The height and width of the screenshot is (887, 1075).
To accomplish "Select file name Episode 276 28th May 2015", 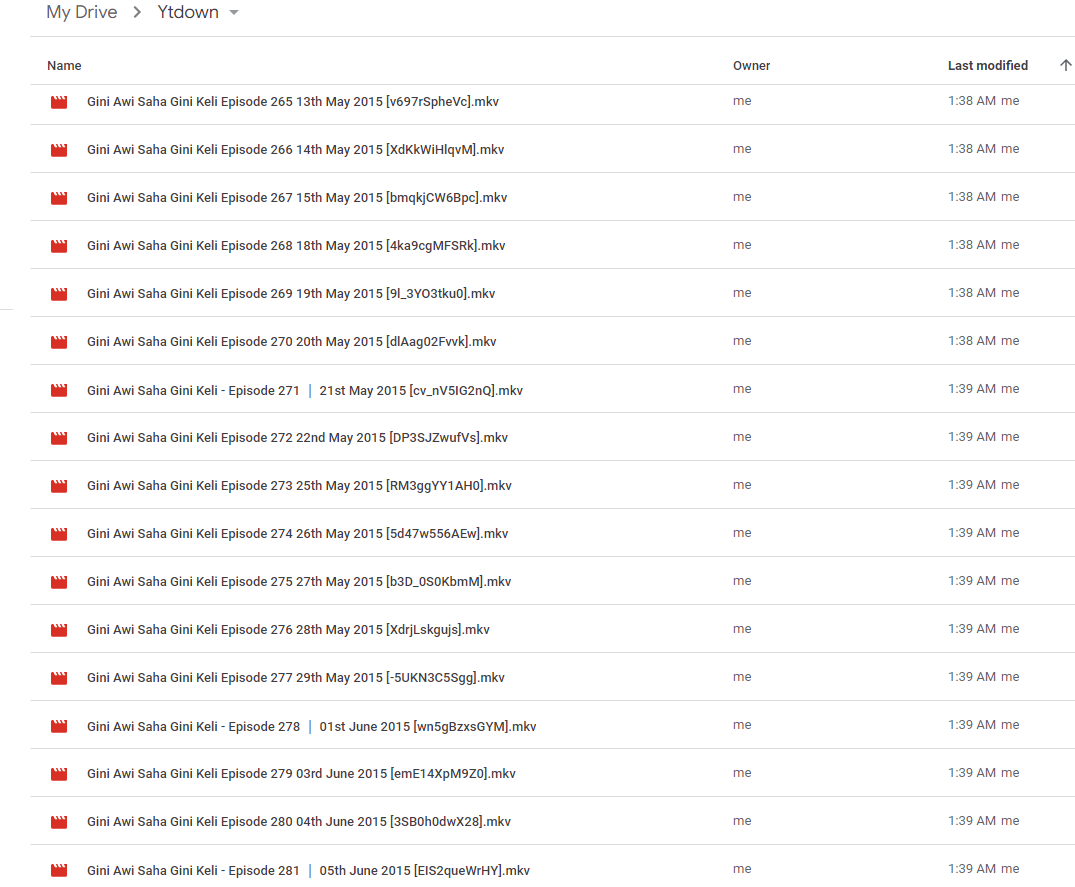I will point(289,629).
